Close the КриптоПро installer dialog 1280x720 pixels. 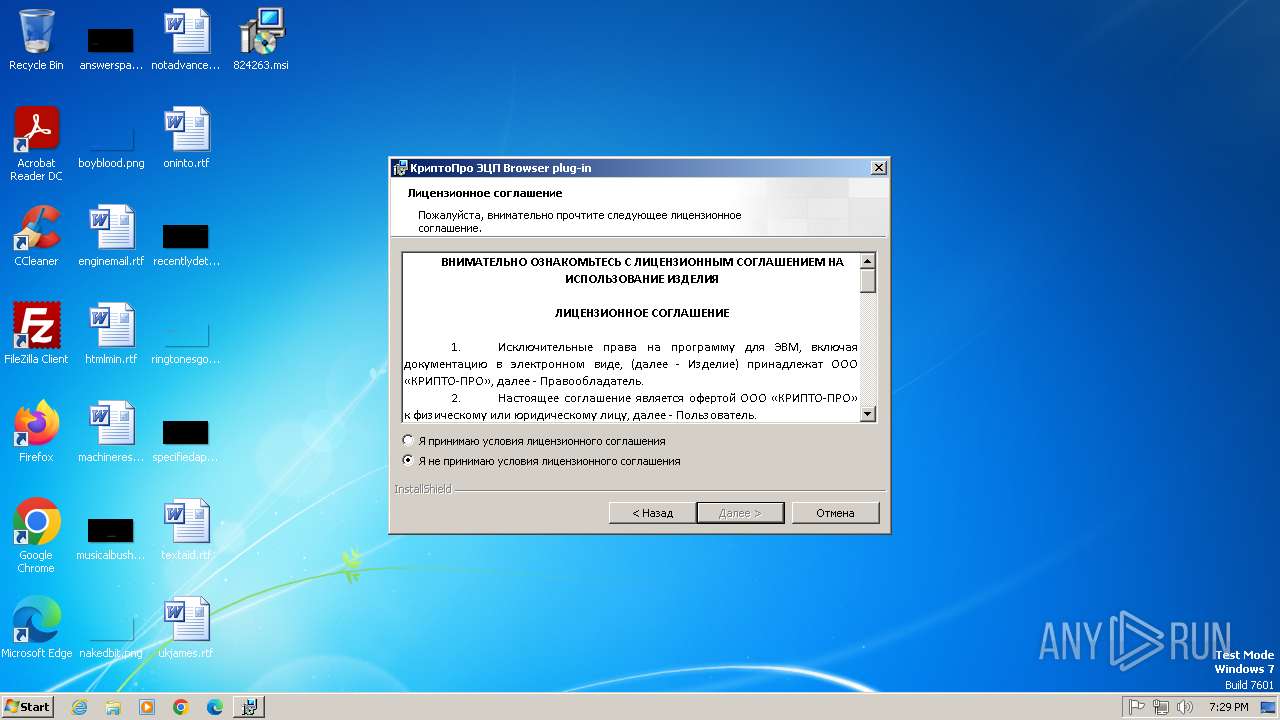878,168
